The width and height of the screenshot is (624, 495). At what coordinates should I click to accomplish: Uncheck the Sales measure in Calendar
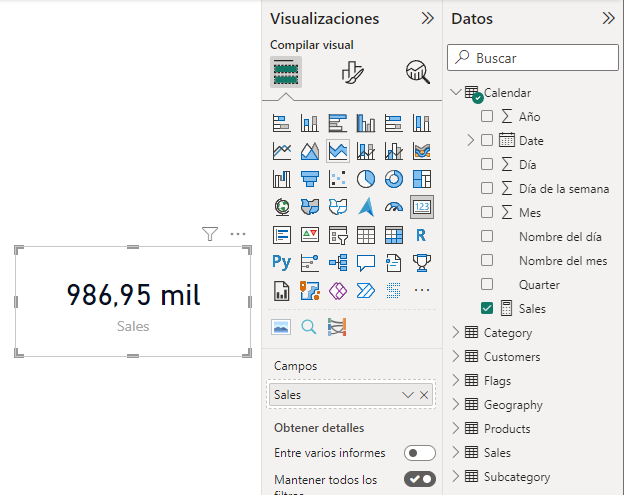coord(487,308)
